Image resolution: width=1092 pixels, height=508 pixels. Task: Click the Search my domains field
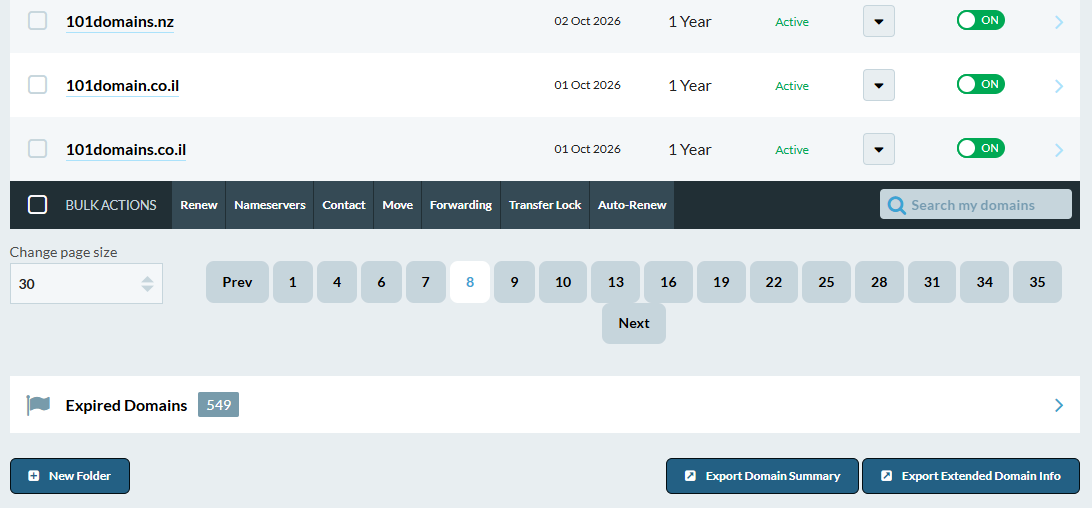[985, 205]
